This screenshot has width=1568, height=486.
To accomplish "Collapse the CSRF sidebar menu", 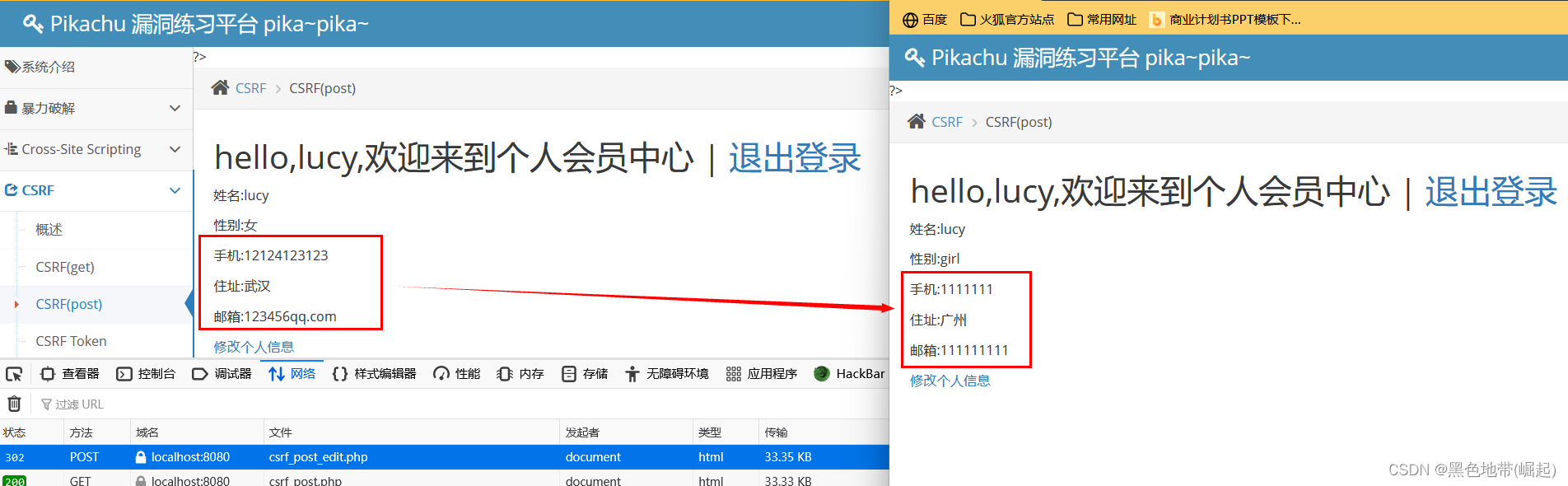I will 96,190.
